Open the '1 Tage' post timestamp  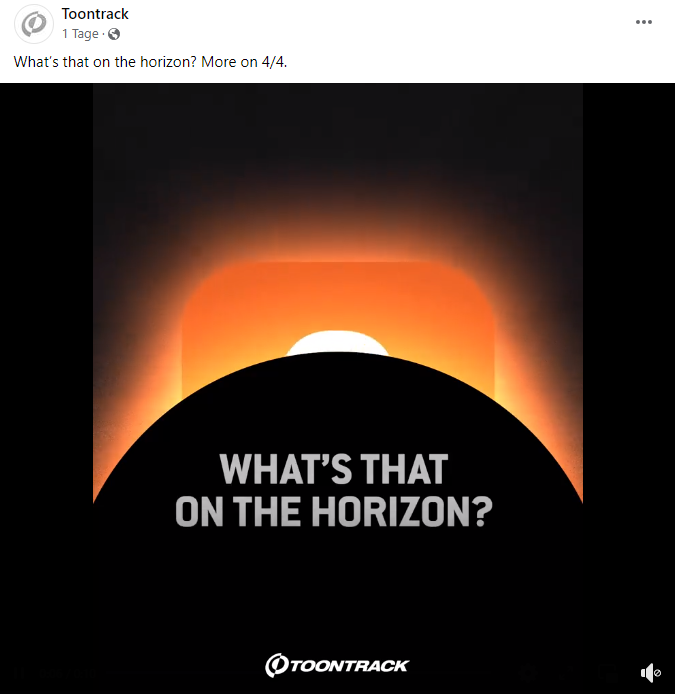tap(80, 34)
